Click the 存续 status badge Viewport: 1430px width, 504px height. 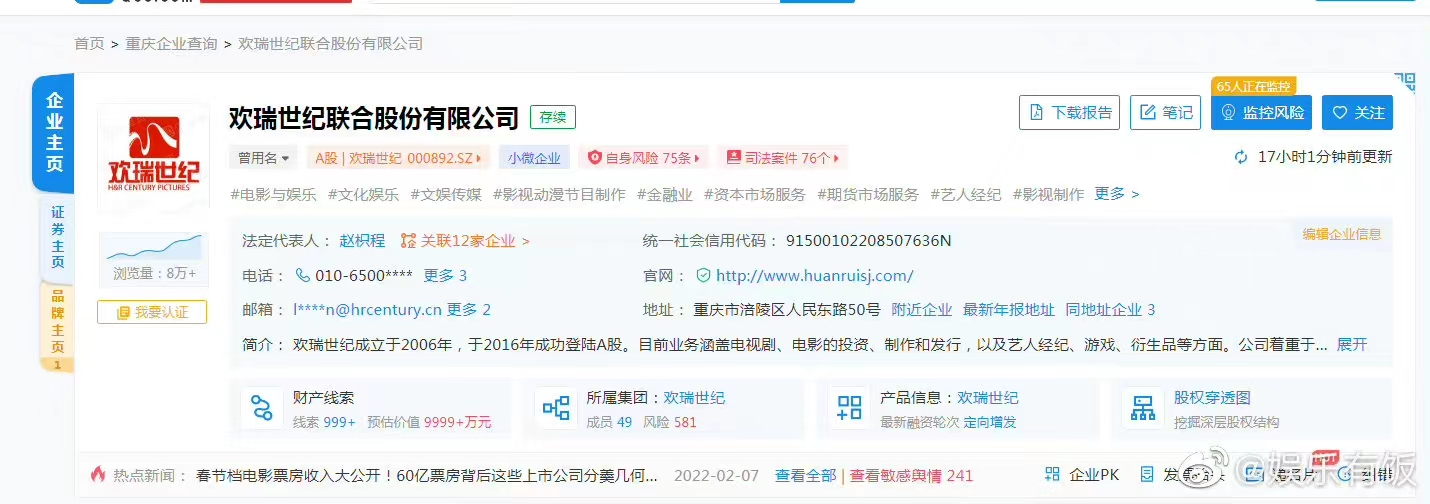553,117
